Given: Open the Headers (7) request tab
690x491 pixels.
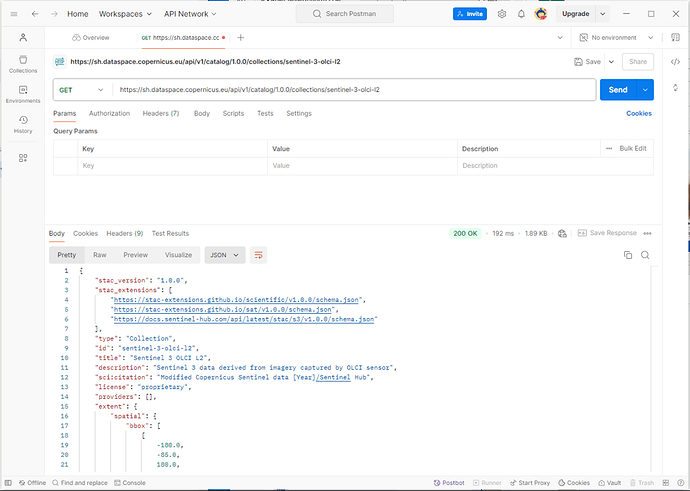Looking at the screenshot, I should pos(161,114).
